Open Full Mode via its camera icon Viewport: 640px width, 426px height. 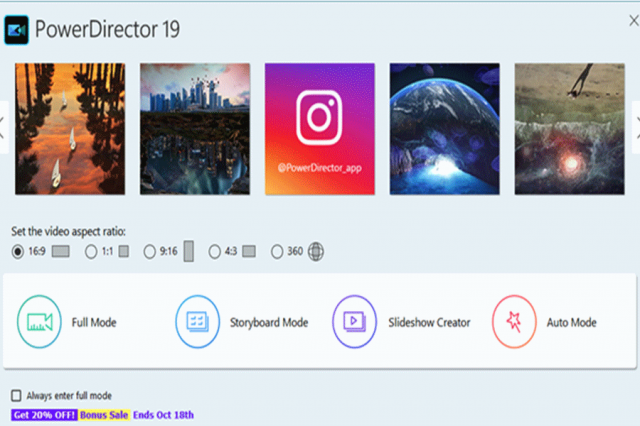point(39,322)
